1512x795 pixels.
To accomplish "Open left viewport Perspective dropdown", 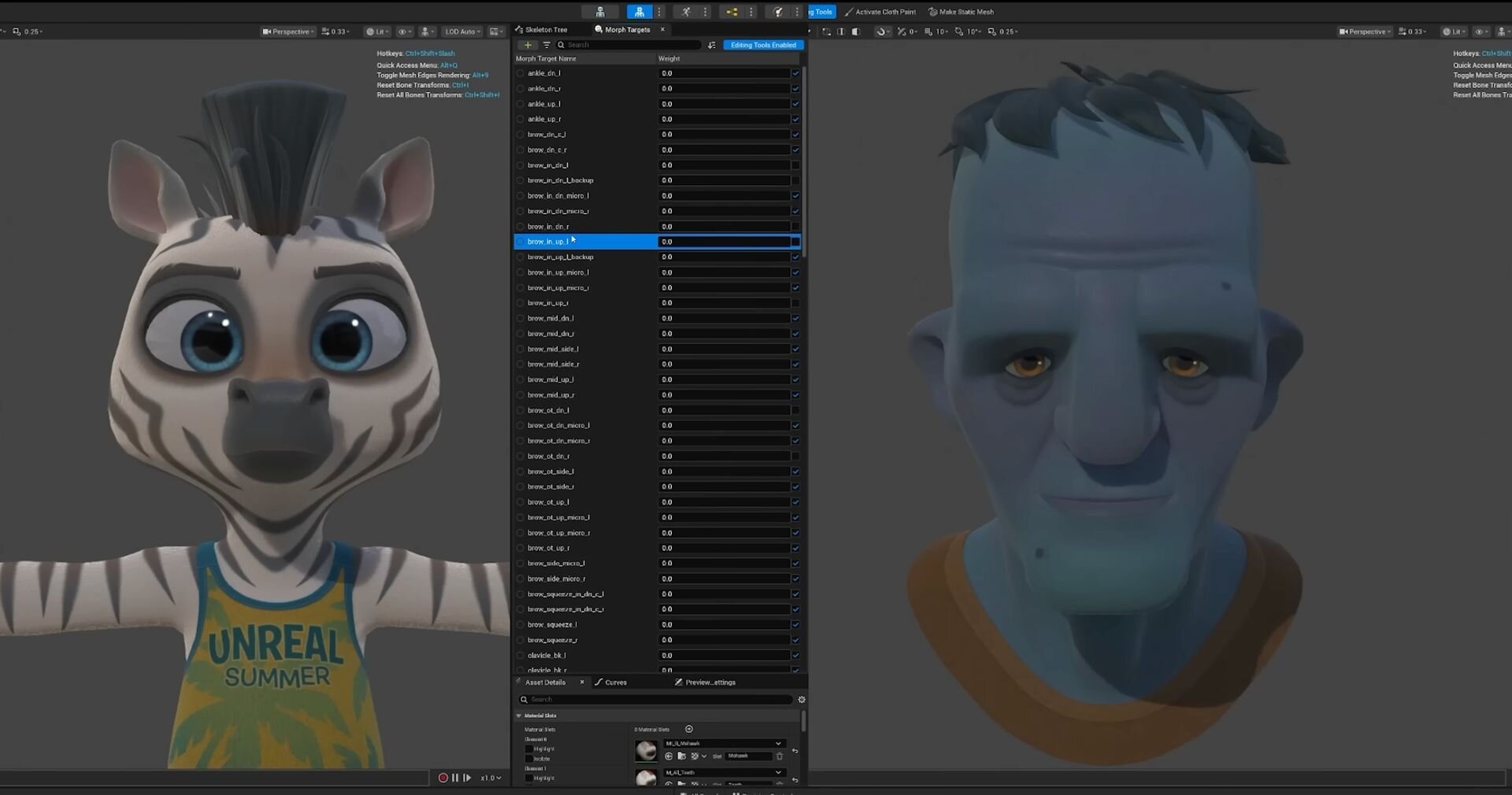I will [x=288, y=31].
